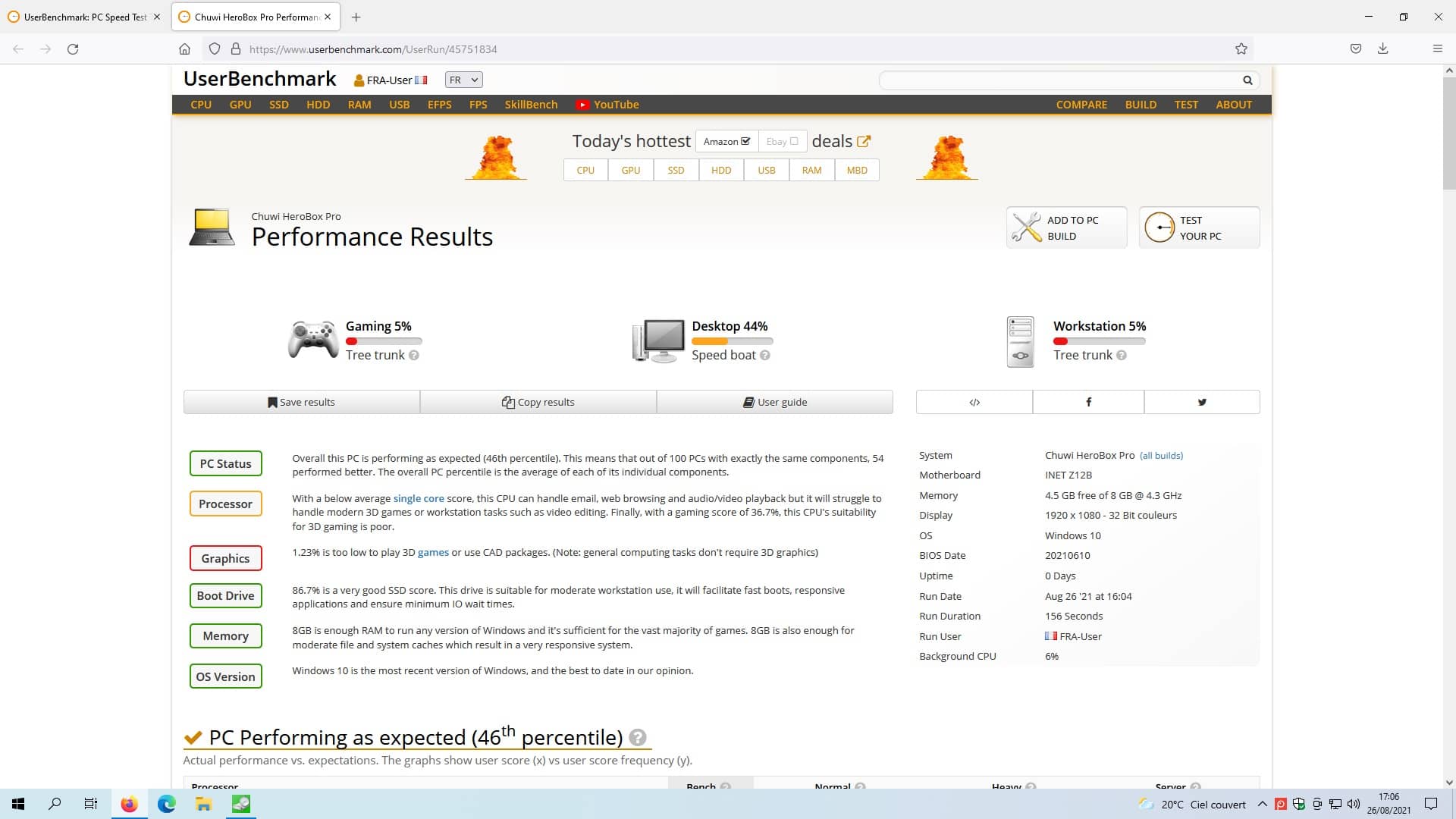1456x819 pixels.
Task: Click the gamepad Gaming icon
Action: (x=313, y=339)
